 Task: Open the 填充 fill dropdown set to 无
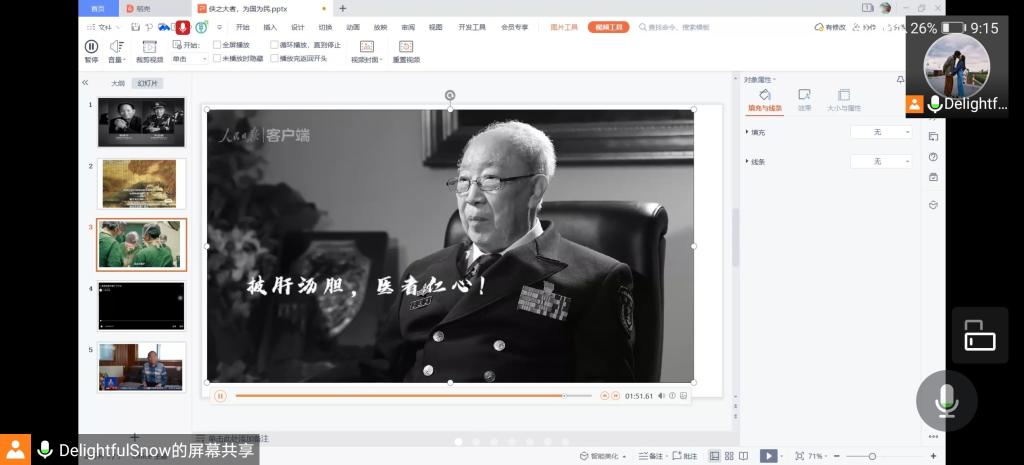881,132
